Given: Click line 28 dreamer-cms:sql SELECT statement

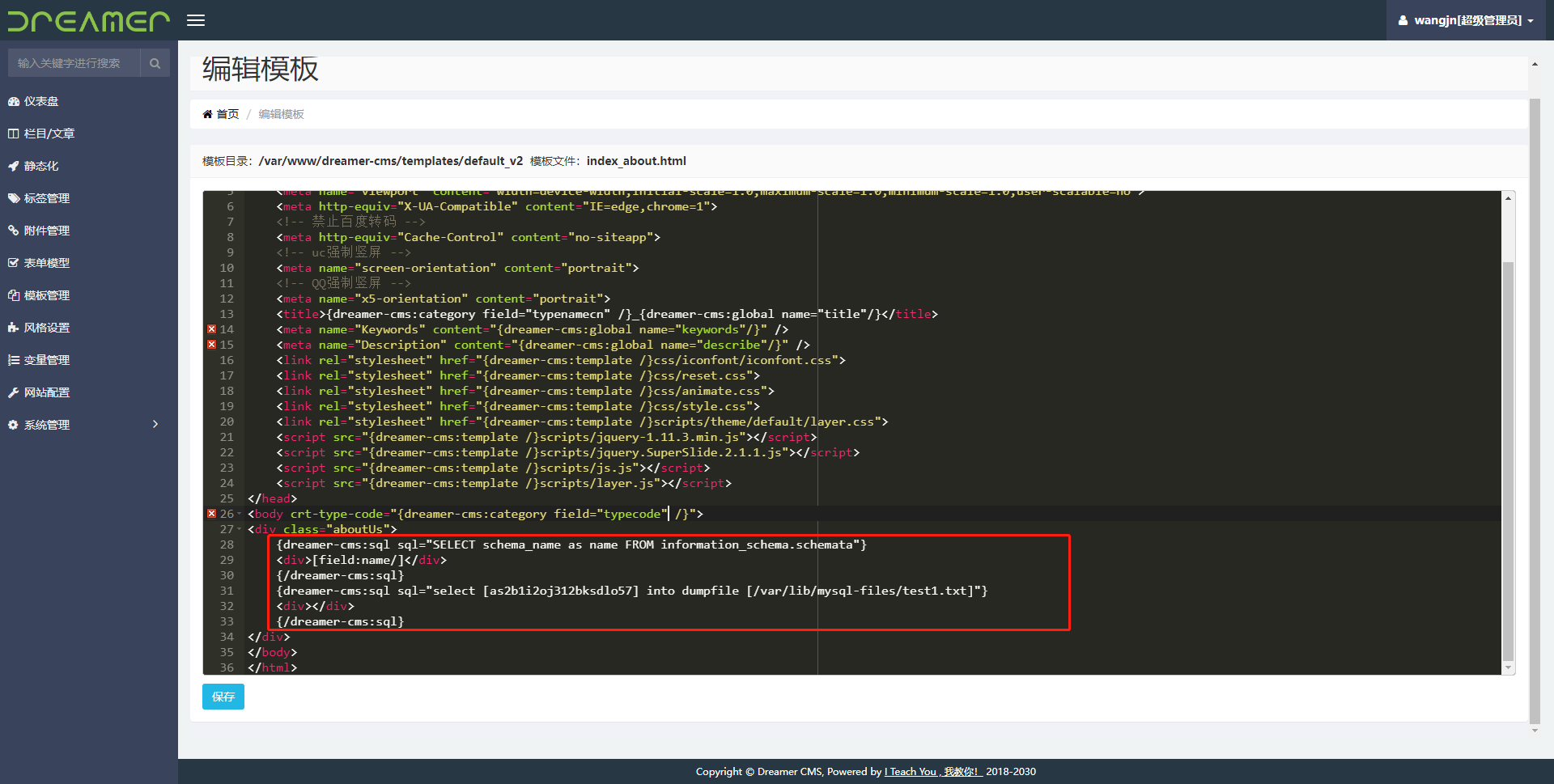Looking at the screenshot, I should [571, 545].
